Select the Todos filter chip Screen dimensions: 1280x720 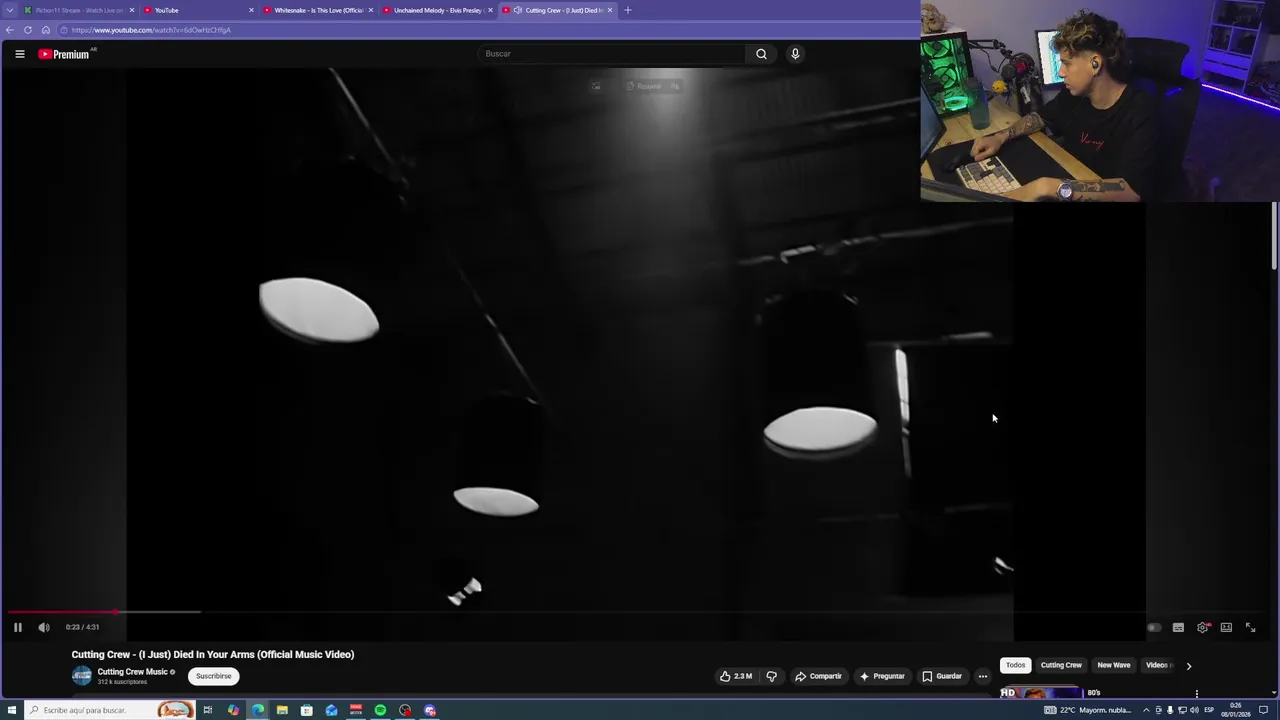[1015, 665]
